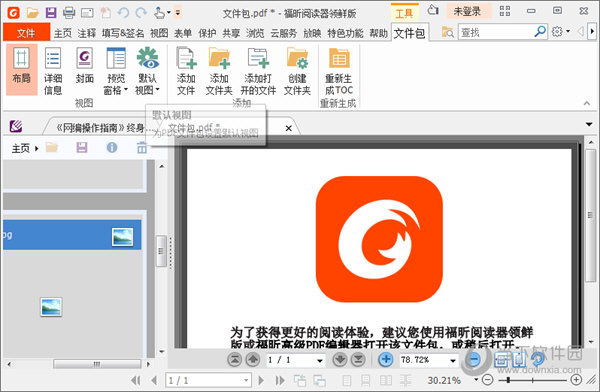Open the 填写&签名 ribbon tab

point(123,33)
